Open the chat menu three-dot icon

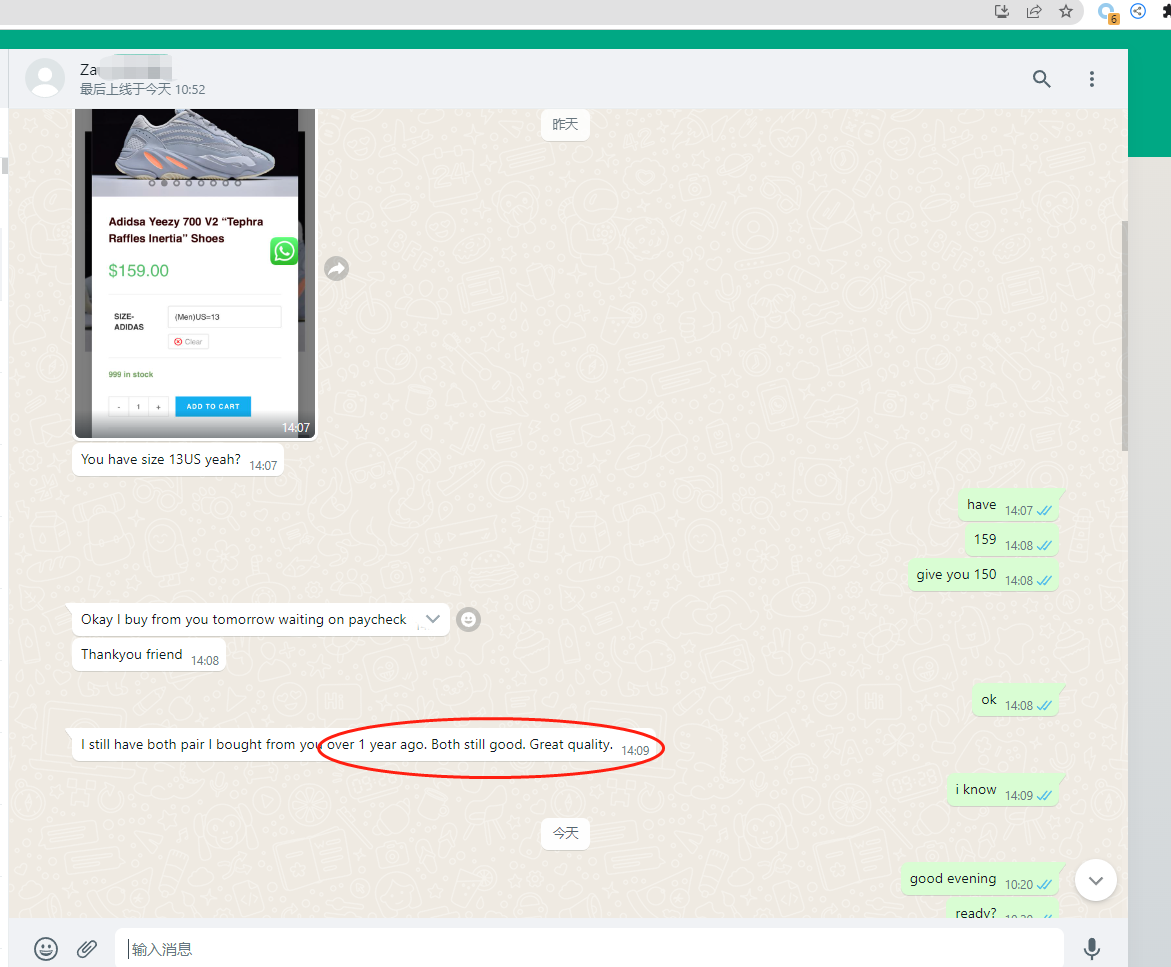[x=1091, y=79]
